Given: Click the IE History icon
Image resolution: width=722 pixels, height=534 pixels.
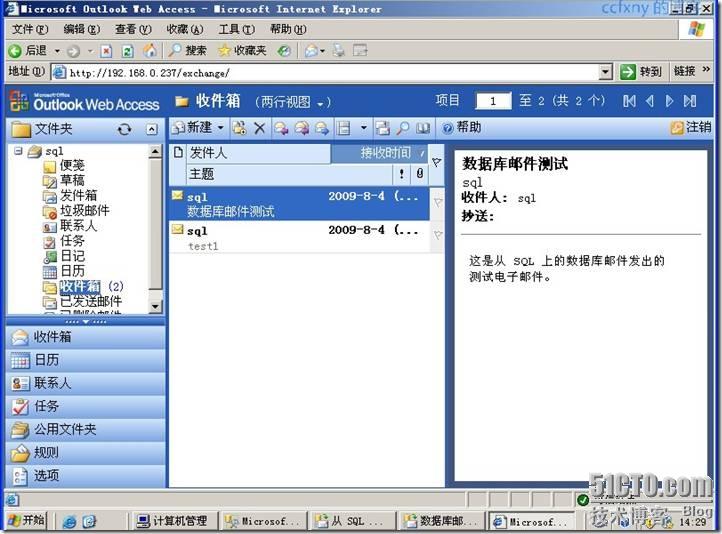Looking at the screenshot, I should [285, 51].
